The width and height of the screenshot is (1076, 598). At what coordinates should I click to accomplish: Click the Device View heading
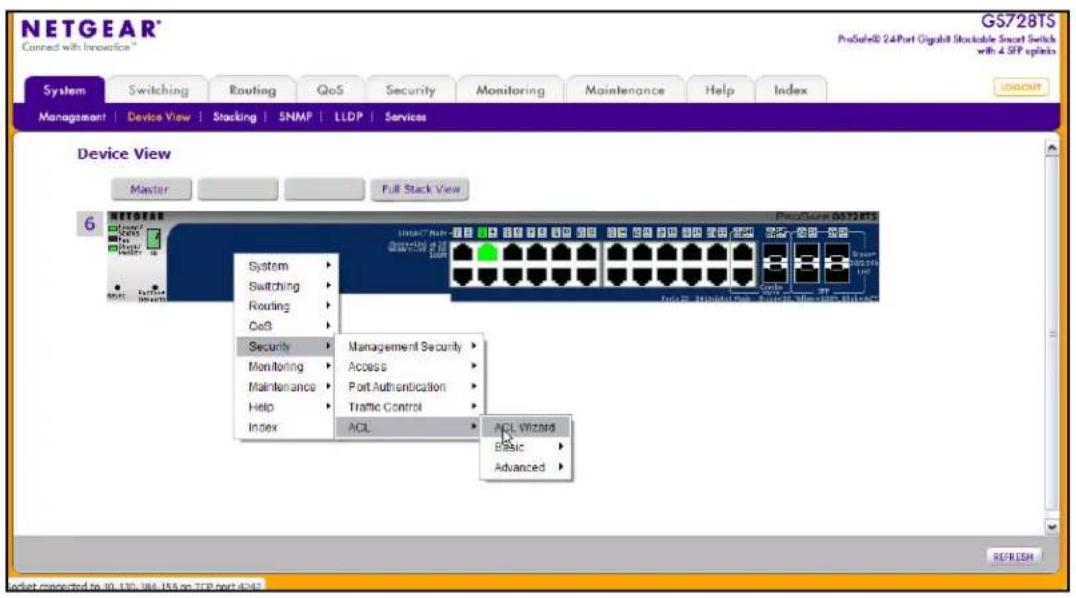124,154
